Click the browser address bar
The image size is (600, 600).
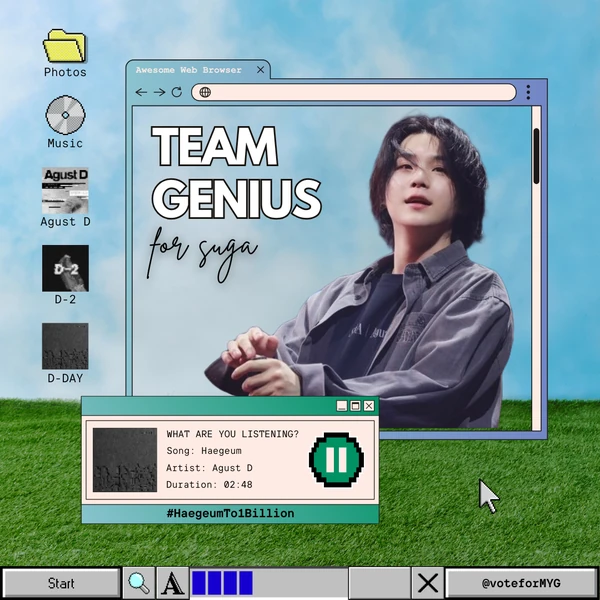tap(355, 92)
